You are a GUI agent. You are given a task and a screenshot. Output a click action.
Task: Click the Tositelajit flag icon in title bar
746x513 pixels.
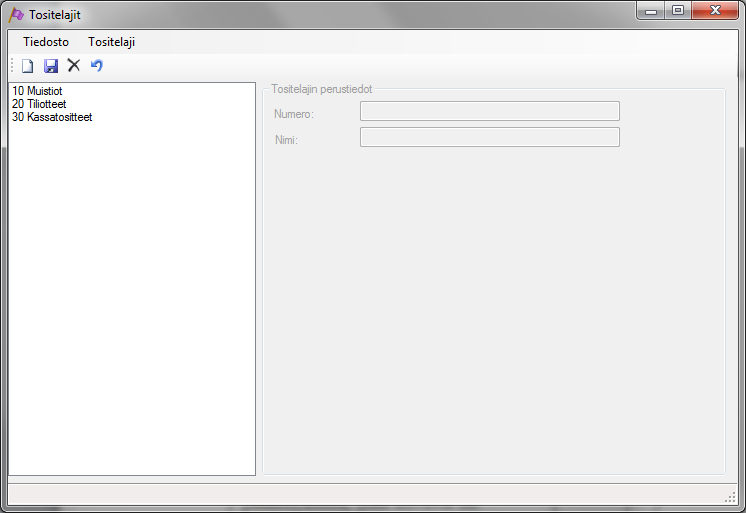click(16, 15)
